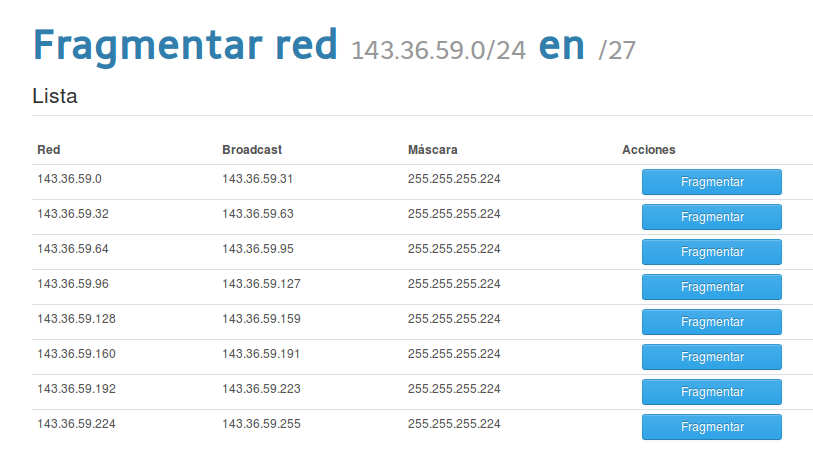Fragment the 143.36.59.64 subnet
This screenshot has height=457, width=813.
tap(711, 252)
